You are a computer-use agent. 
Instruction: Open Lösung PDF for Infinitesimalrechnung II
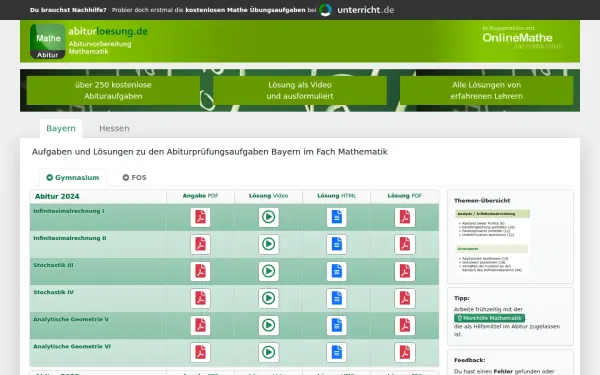pyautogui.click(x=405, y=244)
